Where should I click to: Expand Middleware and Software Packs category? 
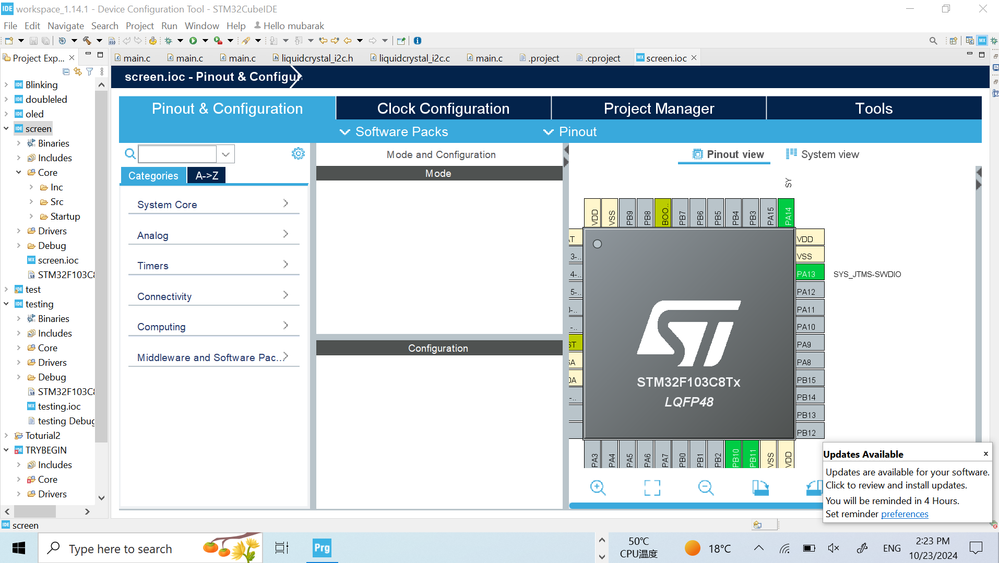213,357
